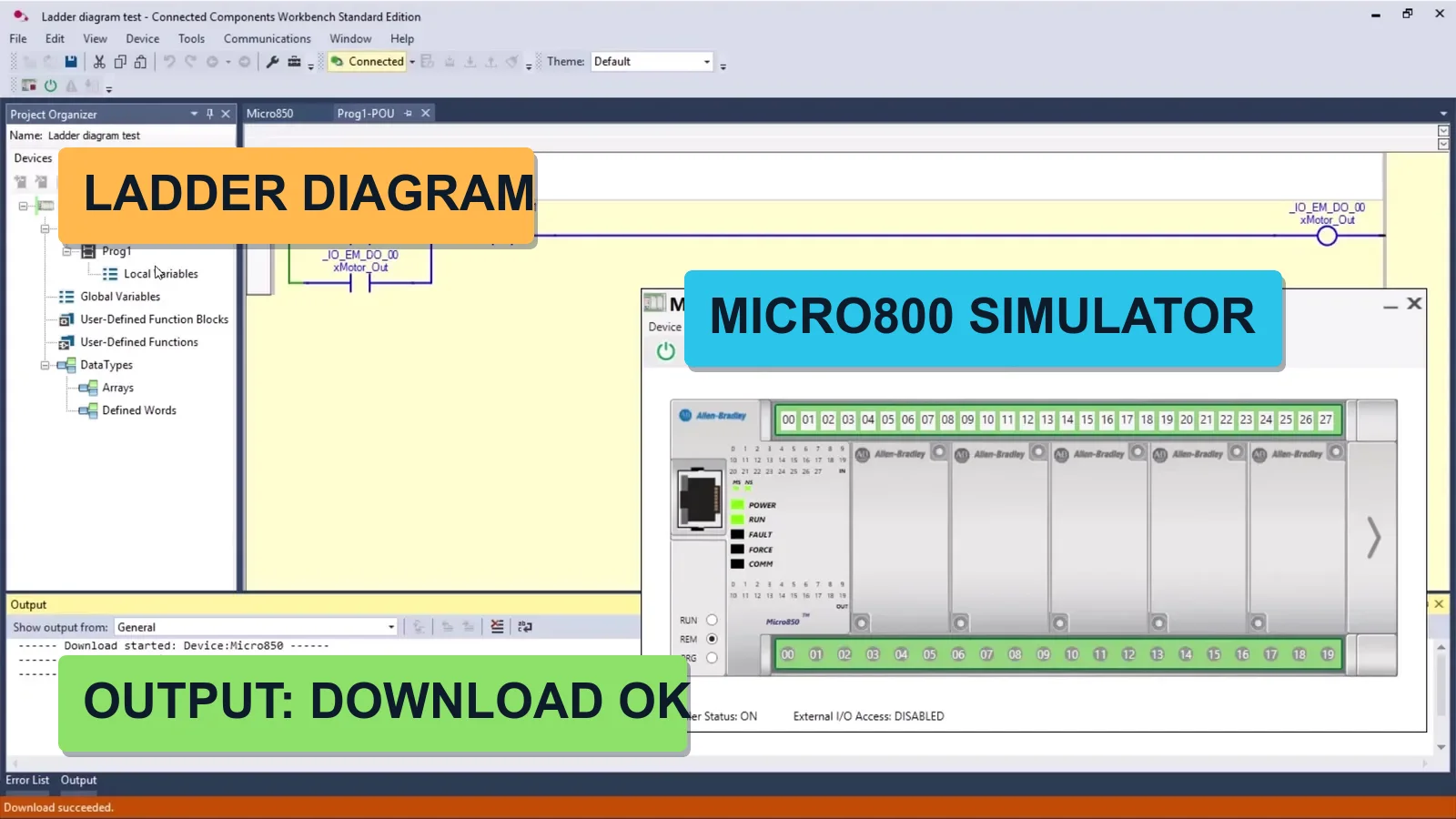Screen dimensions: 1456x819
Task: Switch to the Prog1-POU tab
Action: tap(366, 114)
